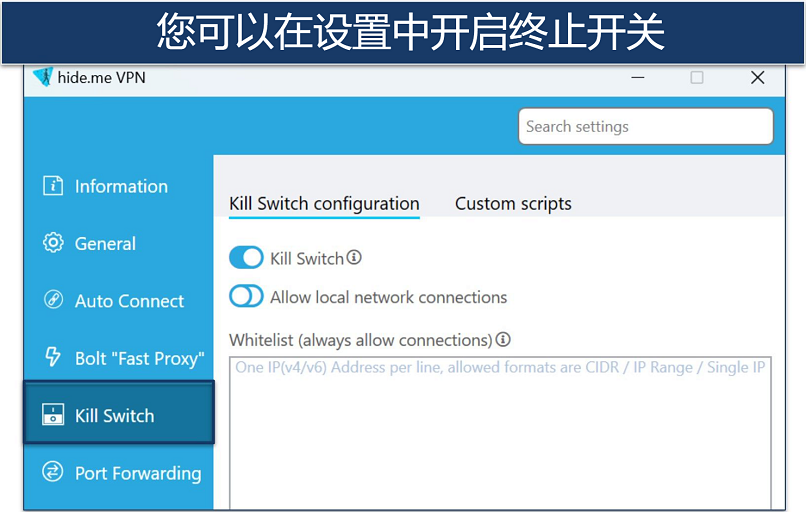The image size is (806, 512).
Task: Go to Information section label
Action: (x=121, y=186)
